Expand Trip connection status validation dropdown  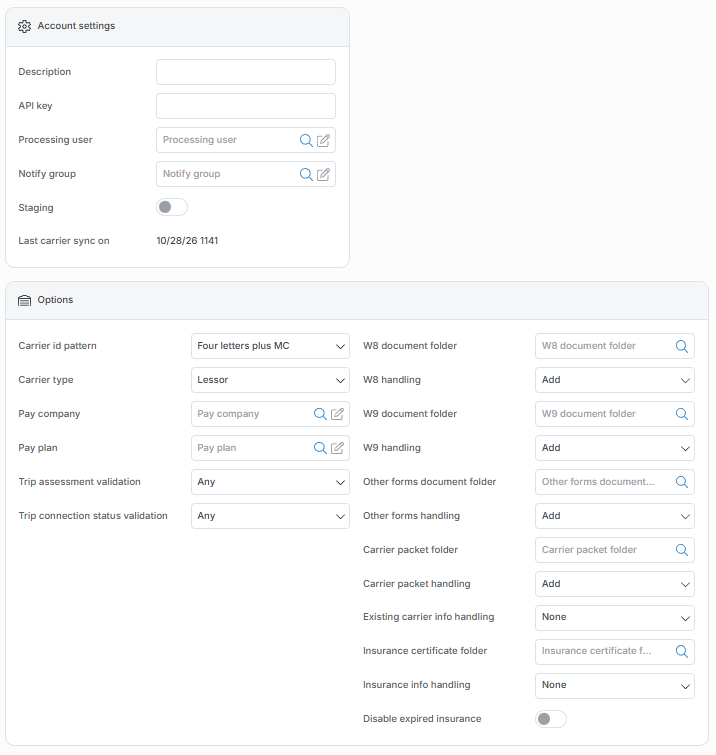tap(270, 516)
